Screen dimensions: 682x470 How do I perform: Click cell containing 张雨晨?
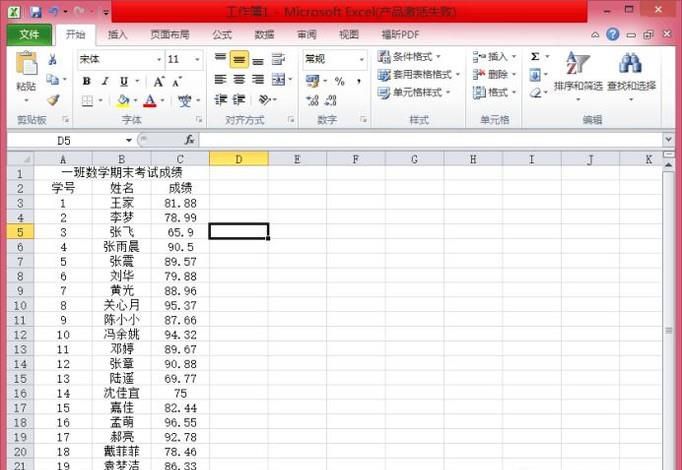[x=122, y=247]
